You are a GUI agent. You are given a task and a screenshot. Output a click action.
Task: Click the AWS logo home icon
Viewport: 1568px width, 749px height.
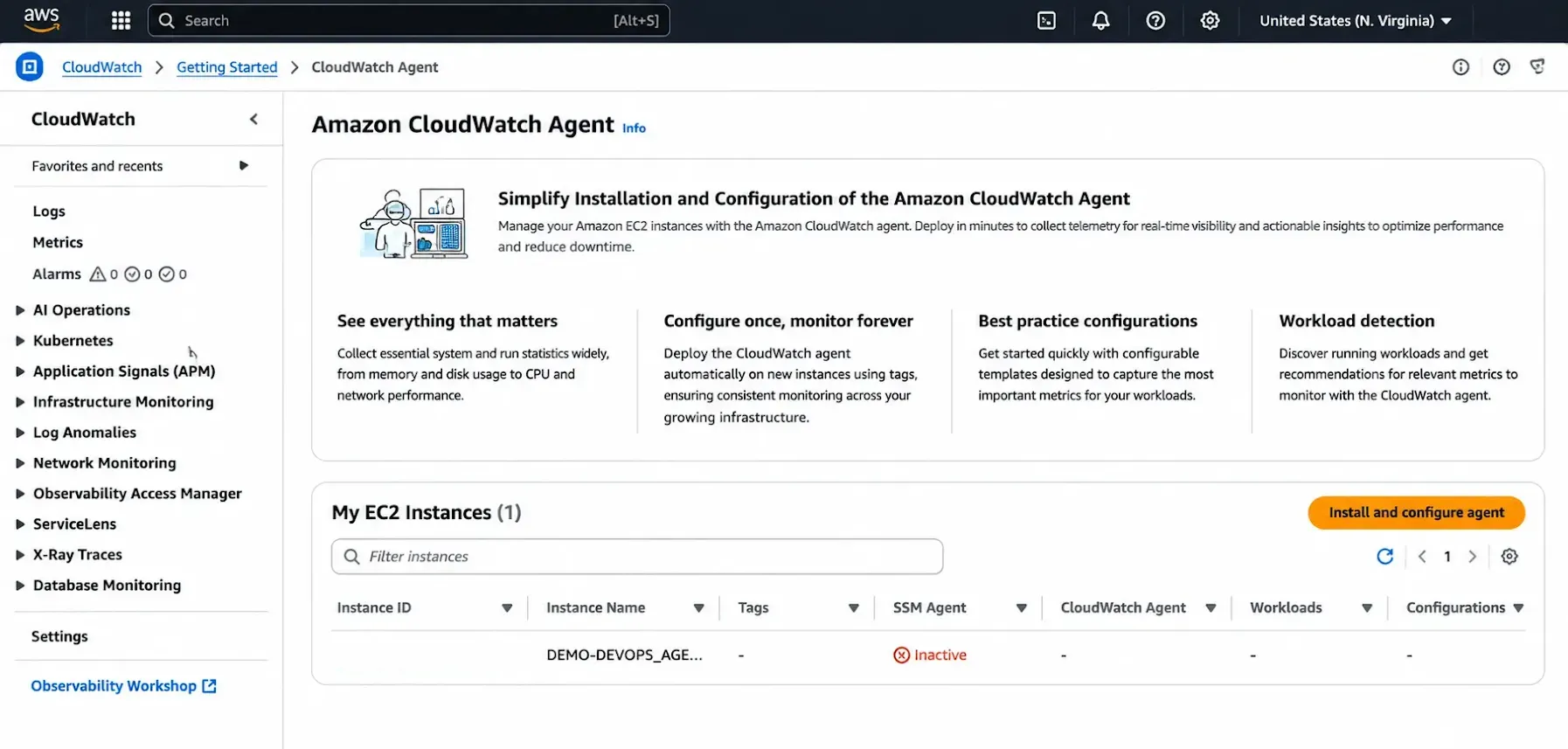pos(41,20)
